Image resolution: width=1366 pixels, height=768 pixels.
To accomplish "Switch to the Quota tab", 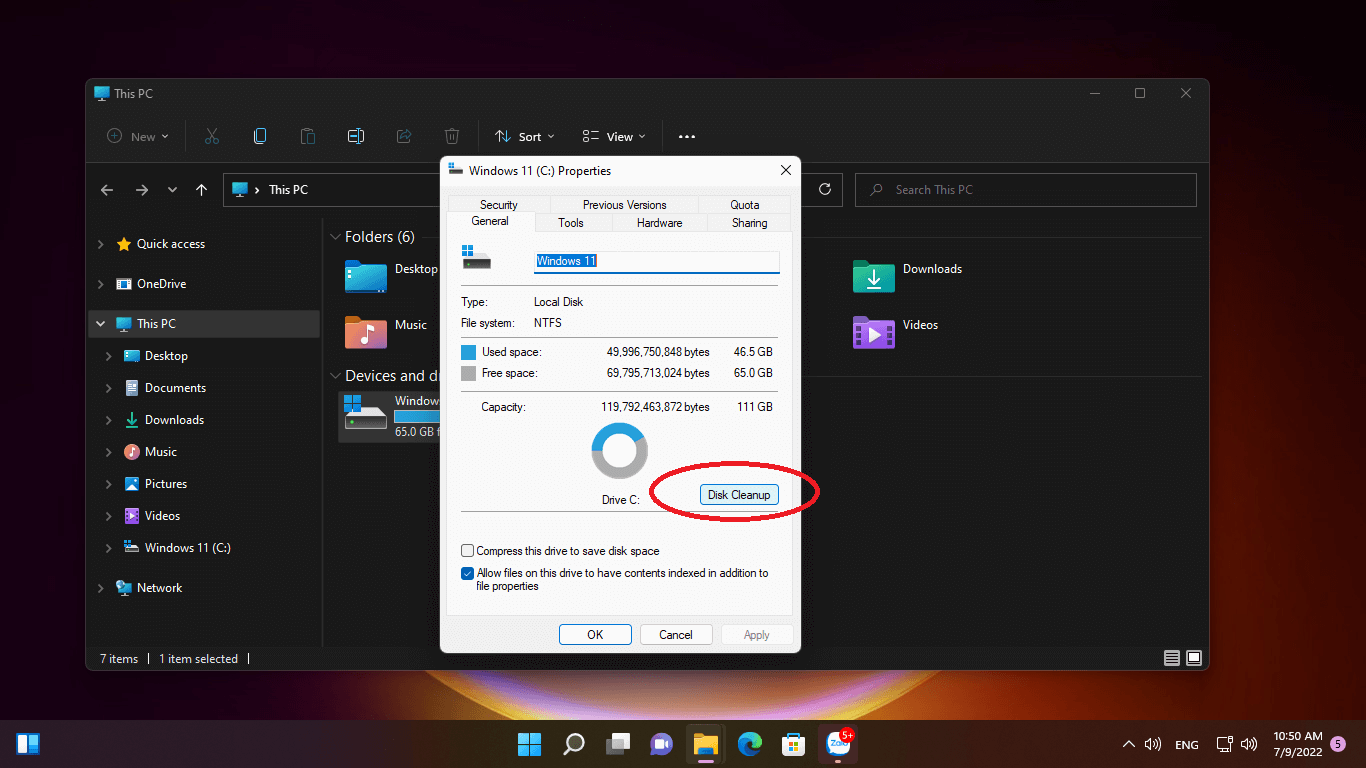I will (744, 205).
